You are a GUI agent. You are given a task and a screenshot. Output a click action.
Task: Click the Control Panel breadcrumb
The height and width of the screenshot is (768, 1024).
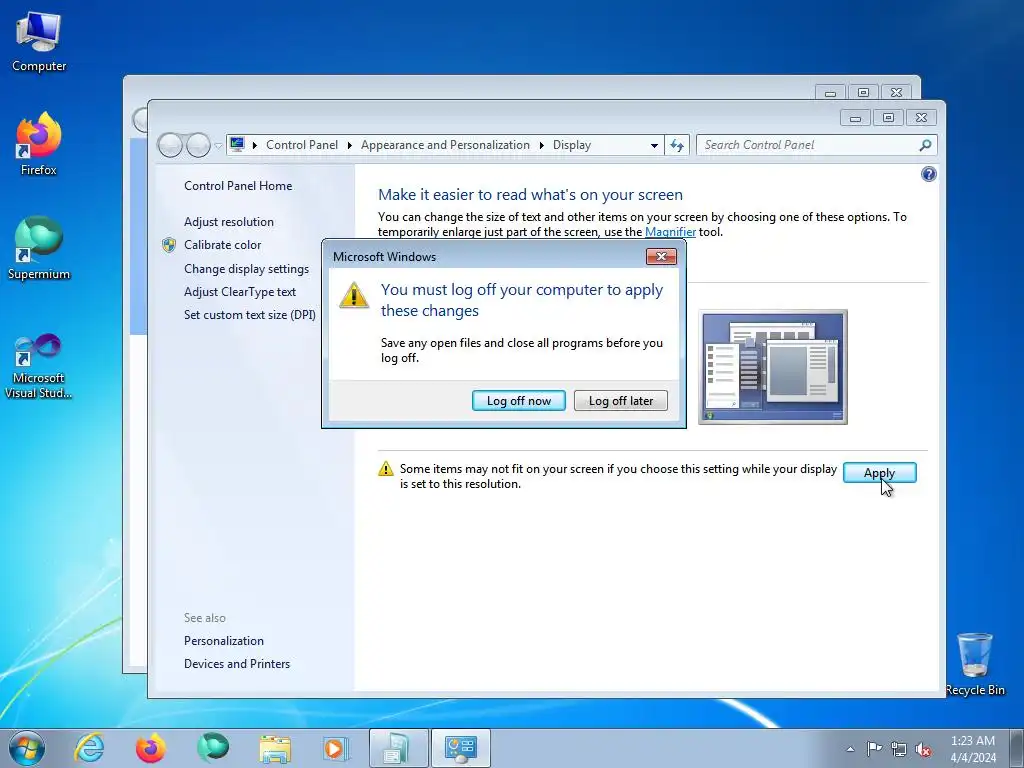[302, 145]
